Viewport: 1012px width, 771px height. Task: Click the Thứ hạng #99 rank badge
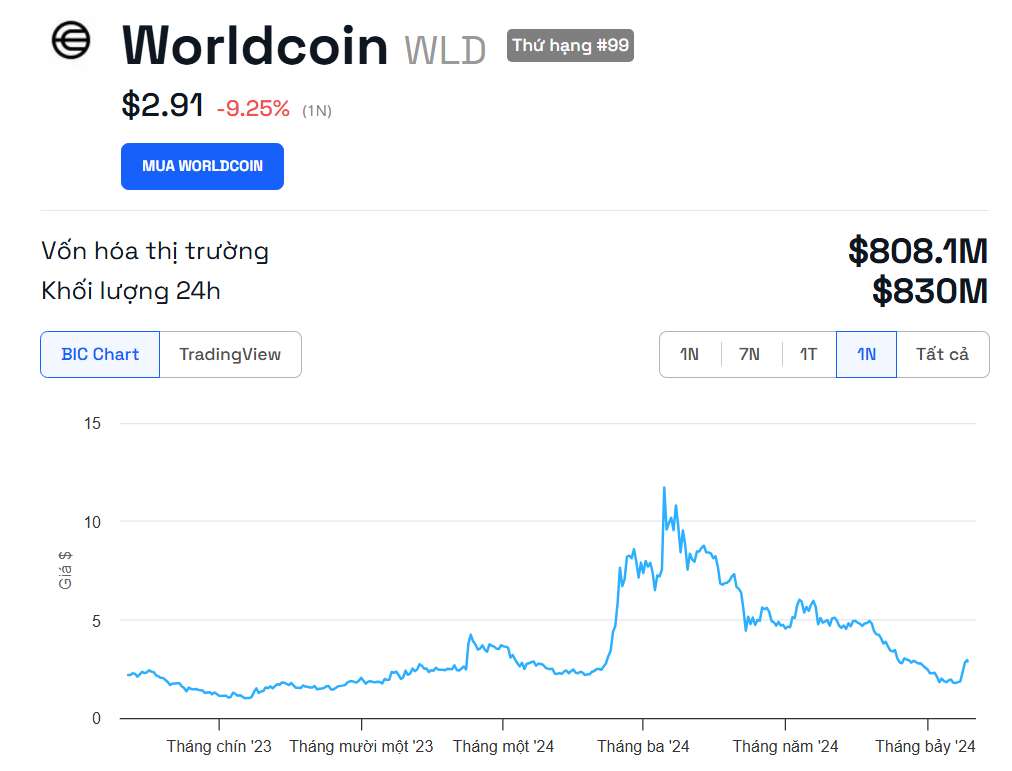pos(571,45)
